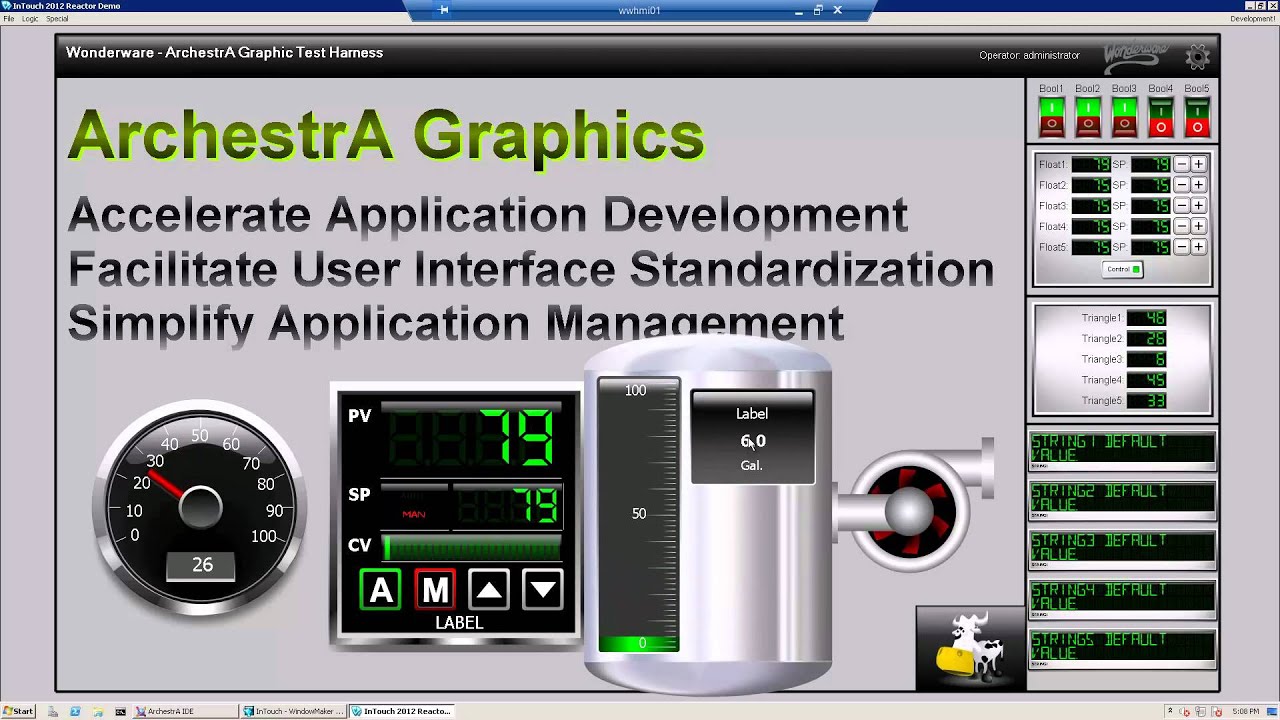Open the command prompt quick launch icon
Image resolution: width=1280 pixels, height=720 pixels.
(121, 711)
